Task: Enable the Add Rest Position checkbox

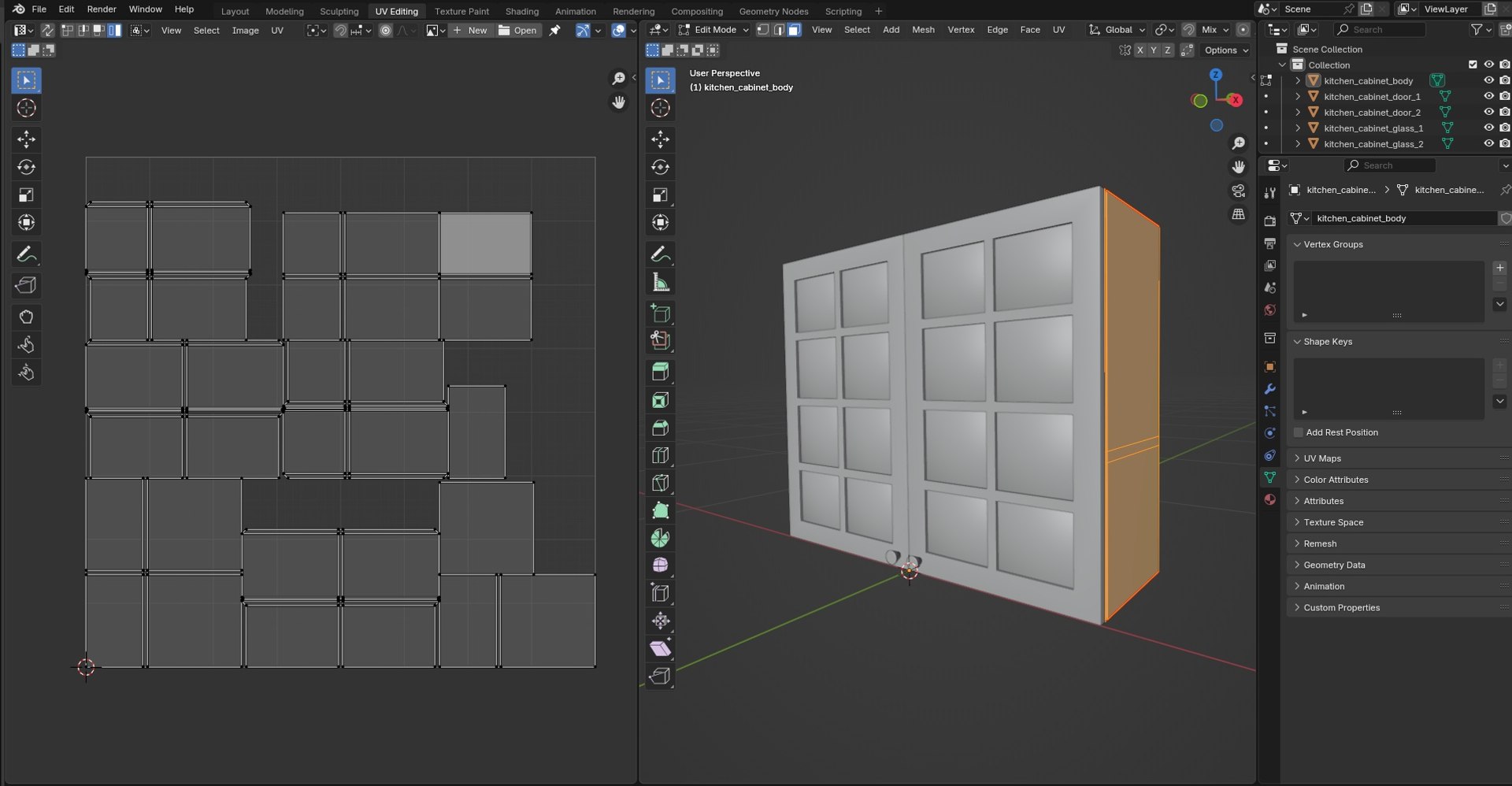Action: [1299, 432]
